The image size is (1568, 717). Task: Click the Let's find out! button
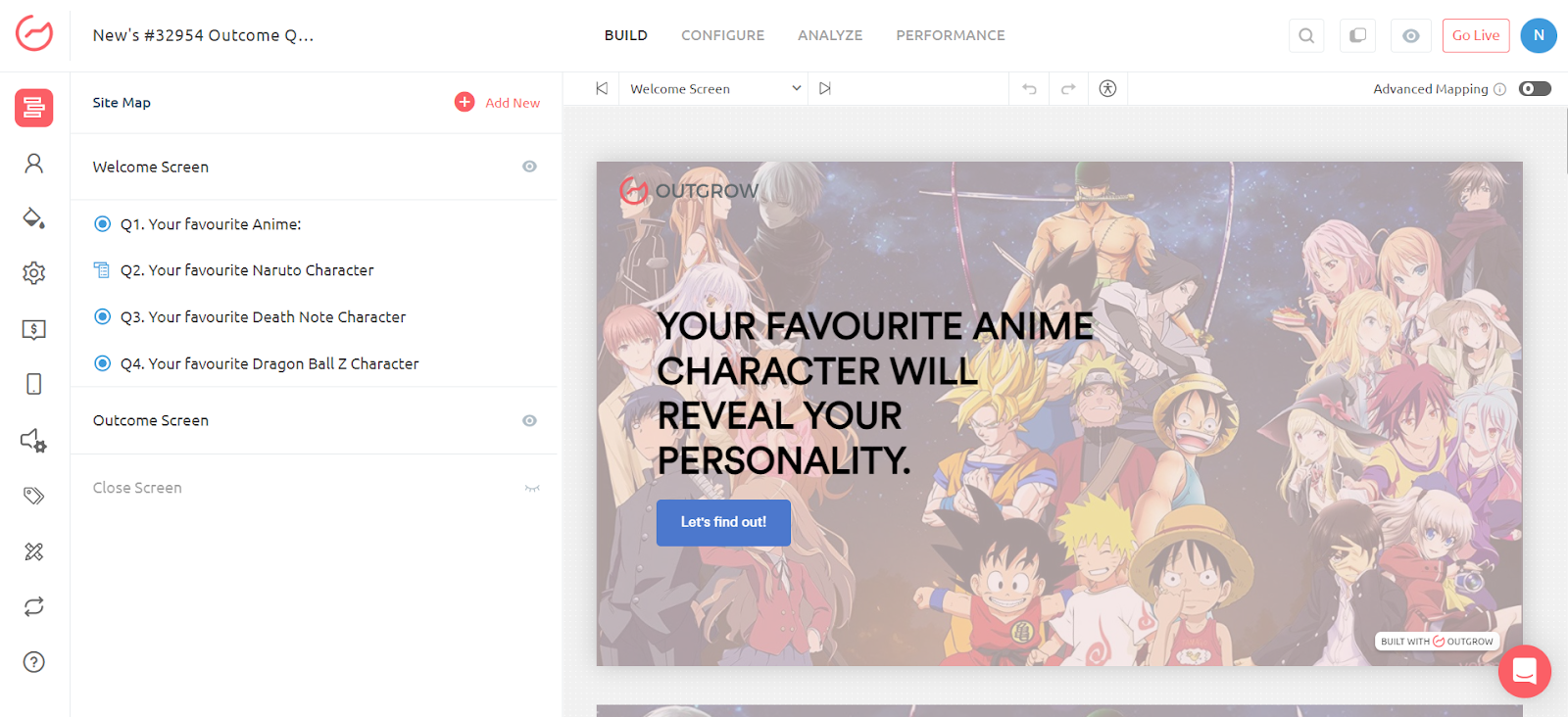(723, 522)
